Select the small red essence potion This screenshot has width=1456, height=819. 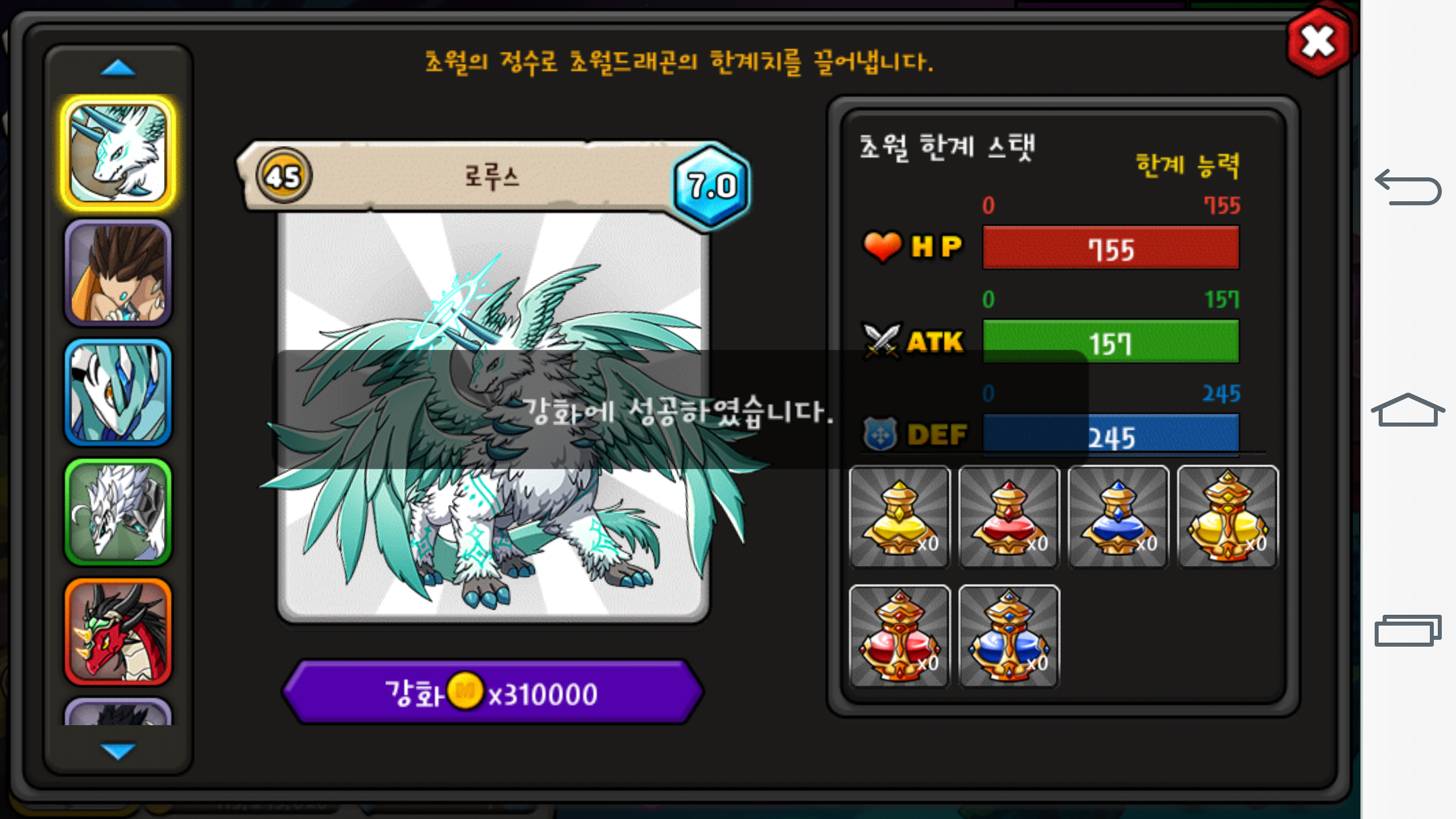(1009, 516)
